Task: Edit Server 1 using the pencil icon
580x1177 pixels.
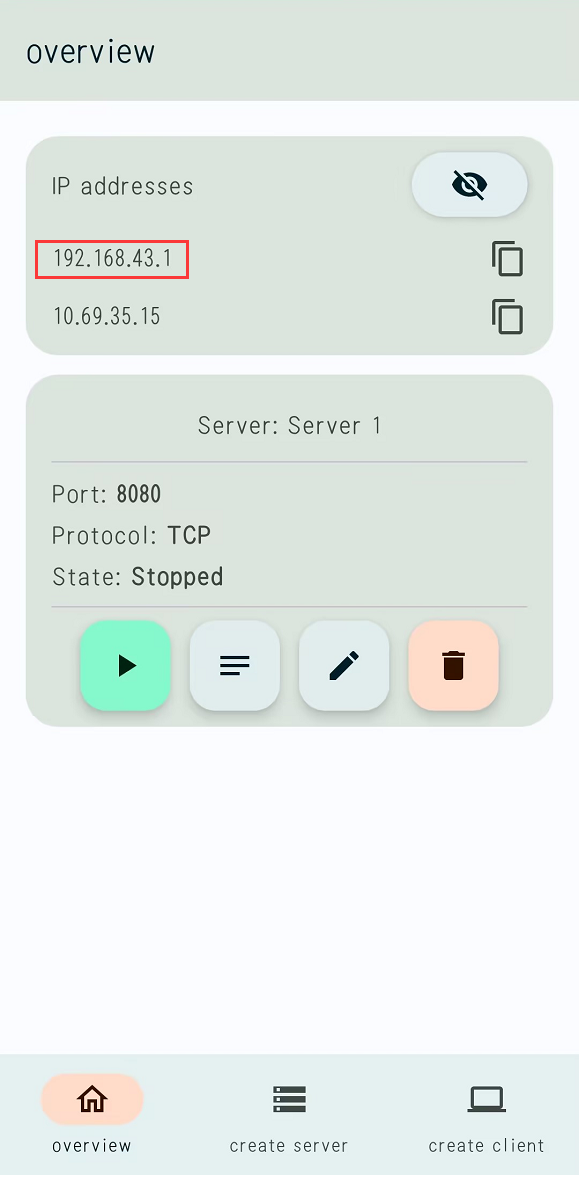Action: 344,665
